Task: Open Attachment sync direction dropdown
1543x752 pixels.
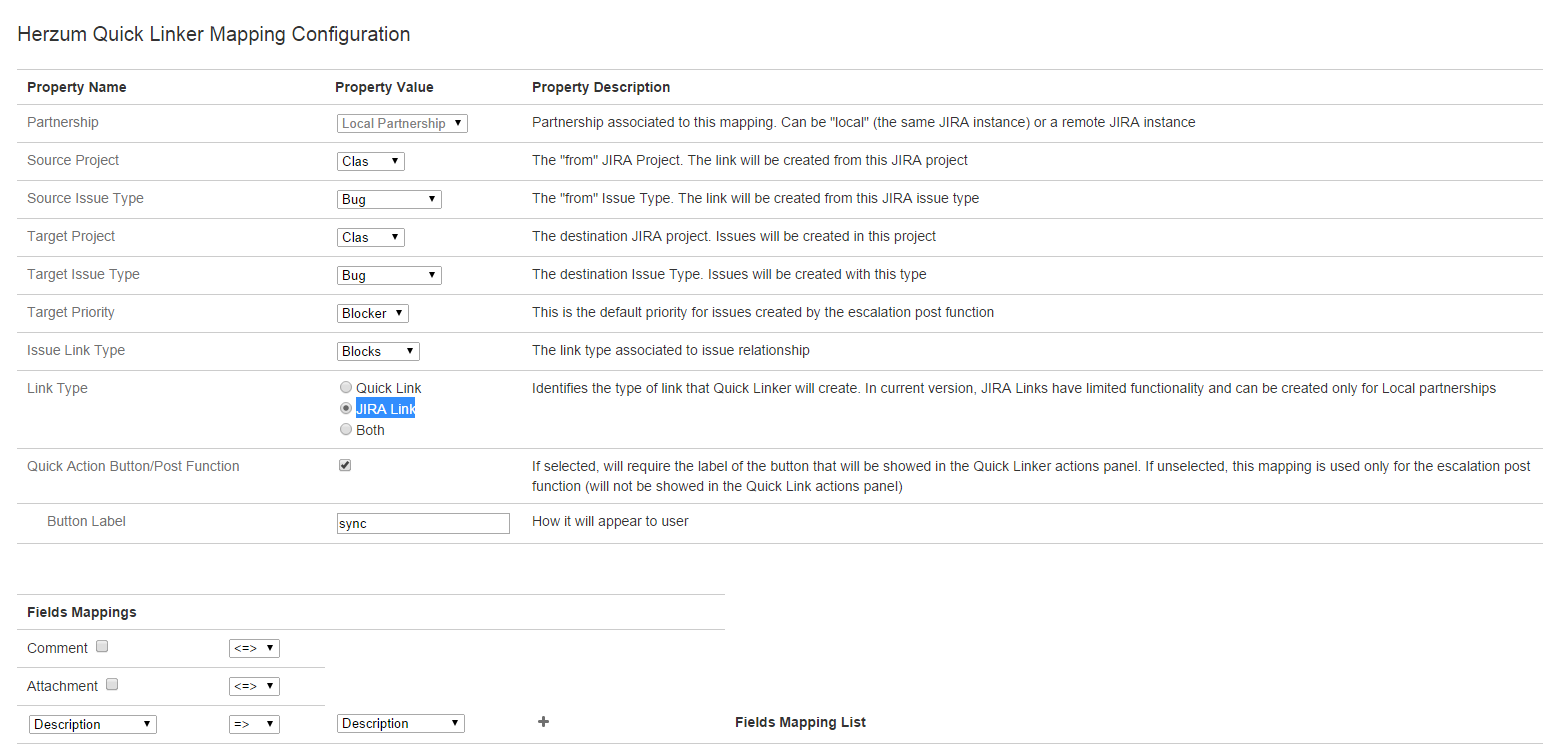Action: click(x=254, y=687)
